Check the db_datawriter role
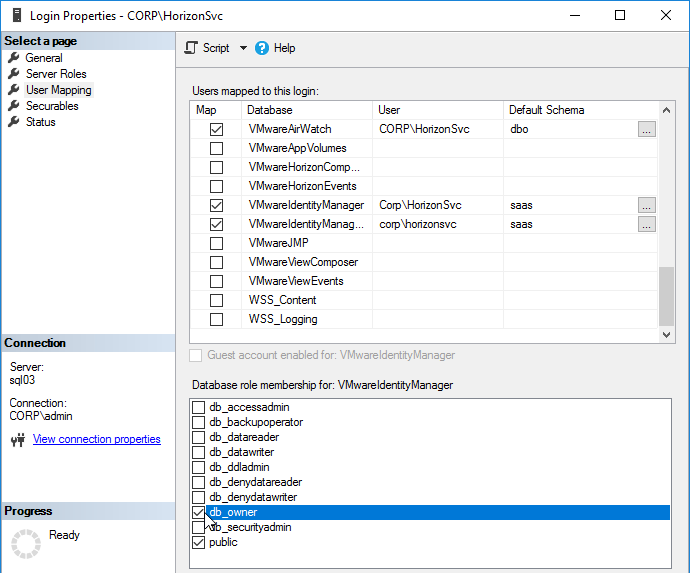 [198, 452]
